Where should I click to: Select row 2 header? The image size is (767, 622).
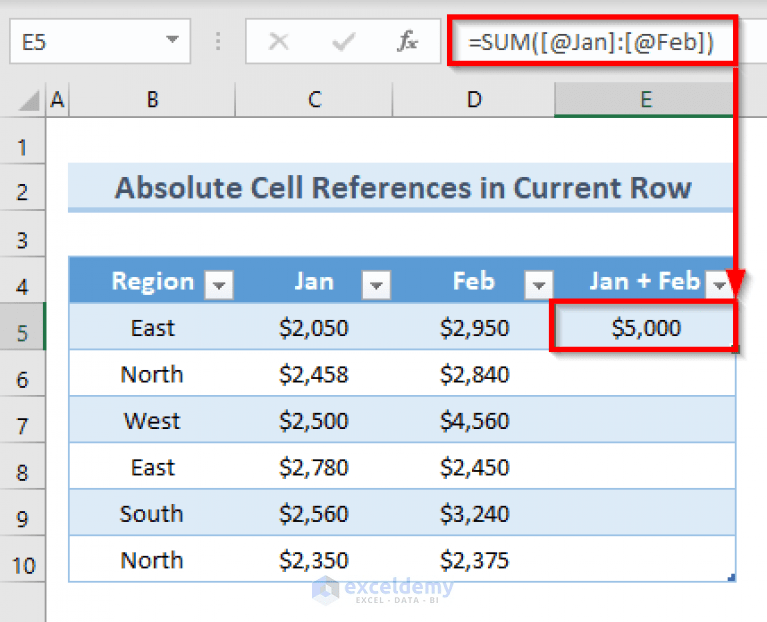pos(23,187)
